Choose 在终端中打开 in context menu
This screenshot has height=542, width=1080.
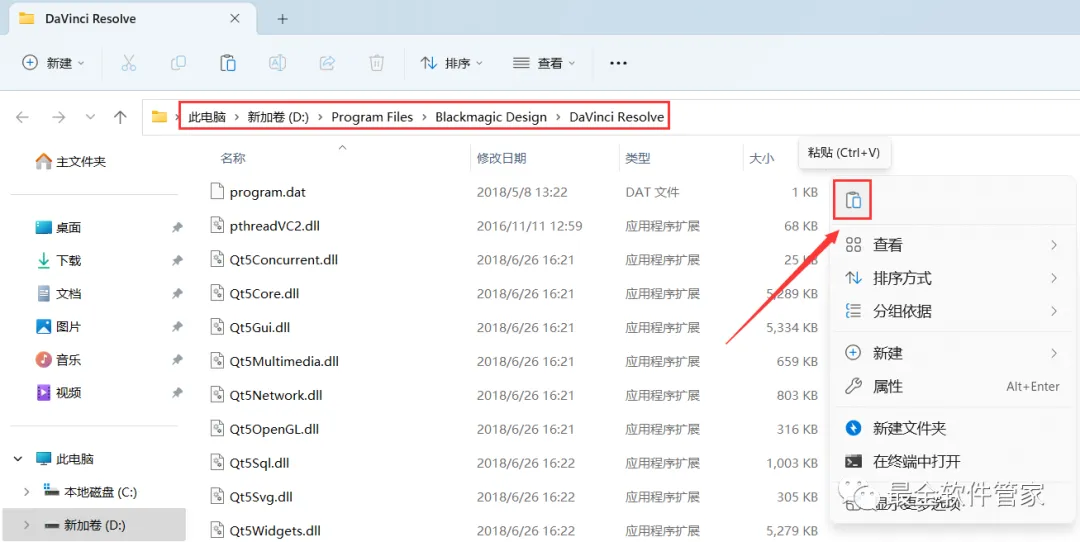952,461
